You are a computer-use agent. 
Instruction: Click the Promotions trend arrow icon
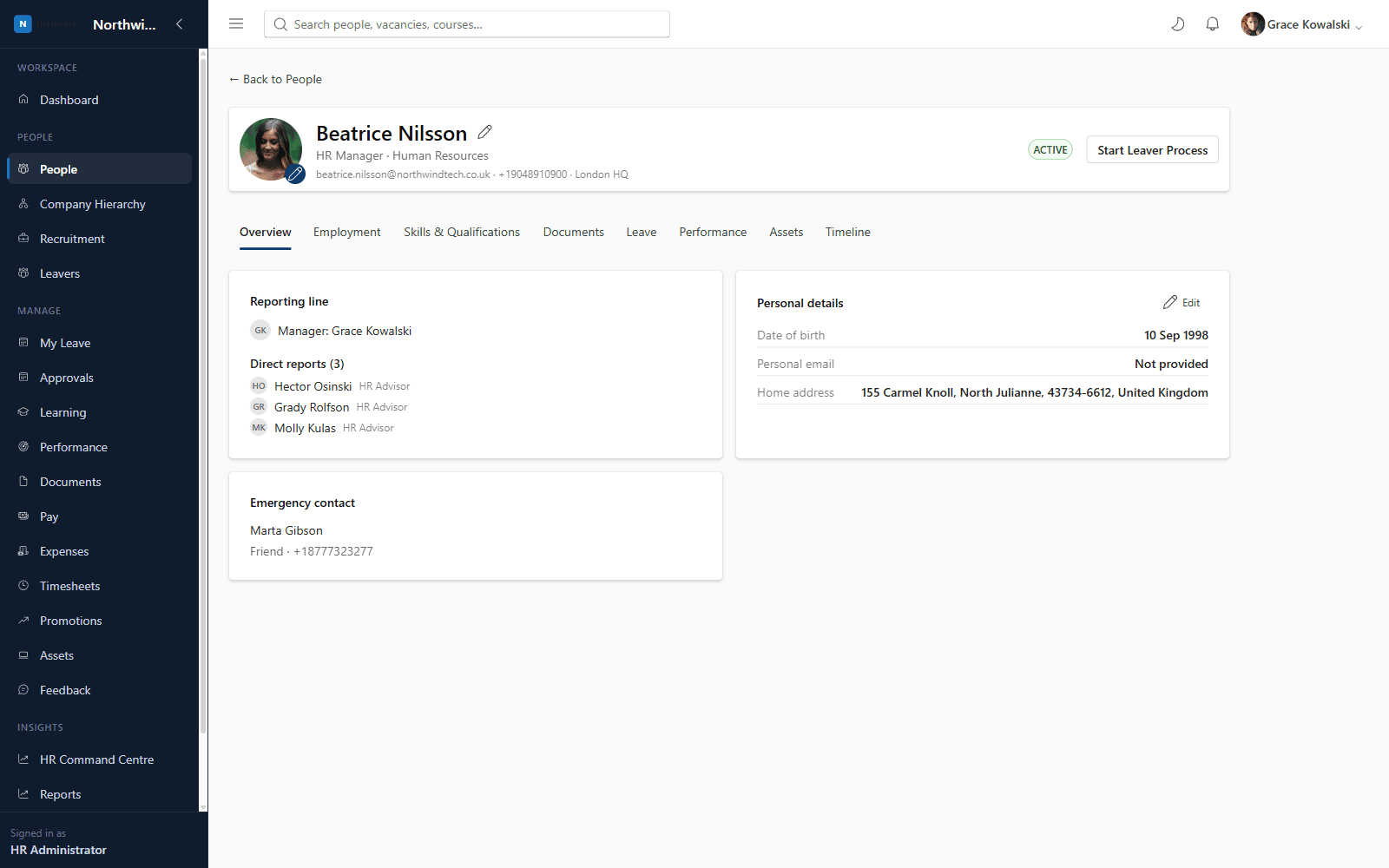(x=23, y=620)
